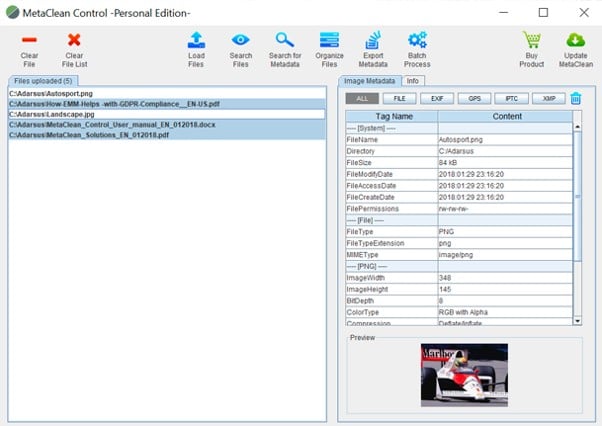This screenshot has height=426, width=602.
Task: Switch to the Info tab
Action: click(x=412, y=80)
